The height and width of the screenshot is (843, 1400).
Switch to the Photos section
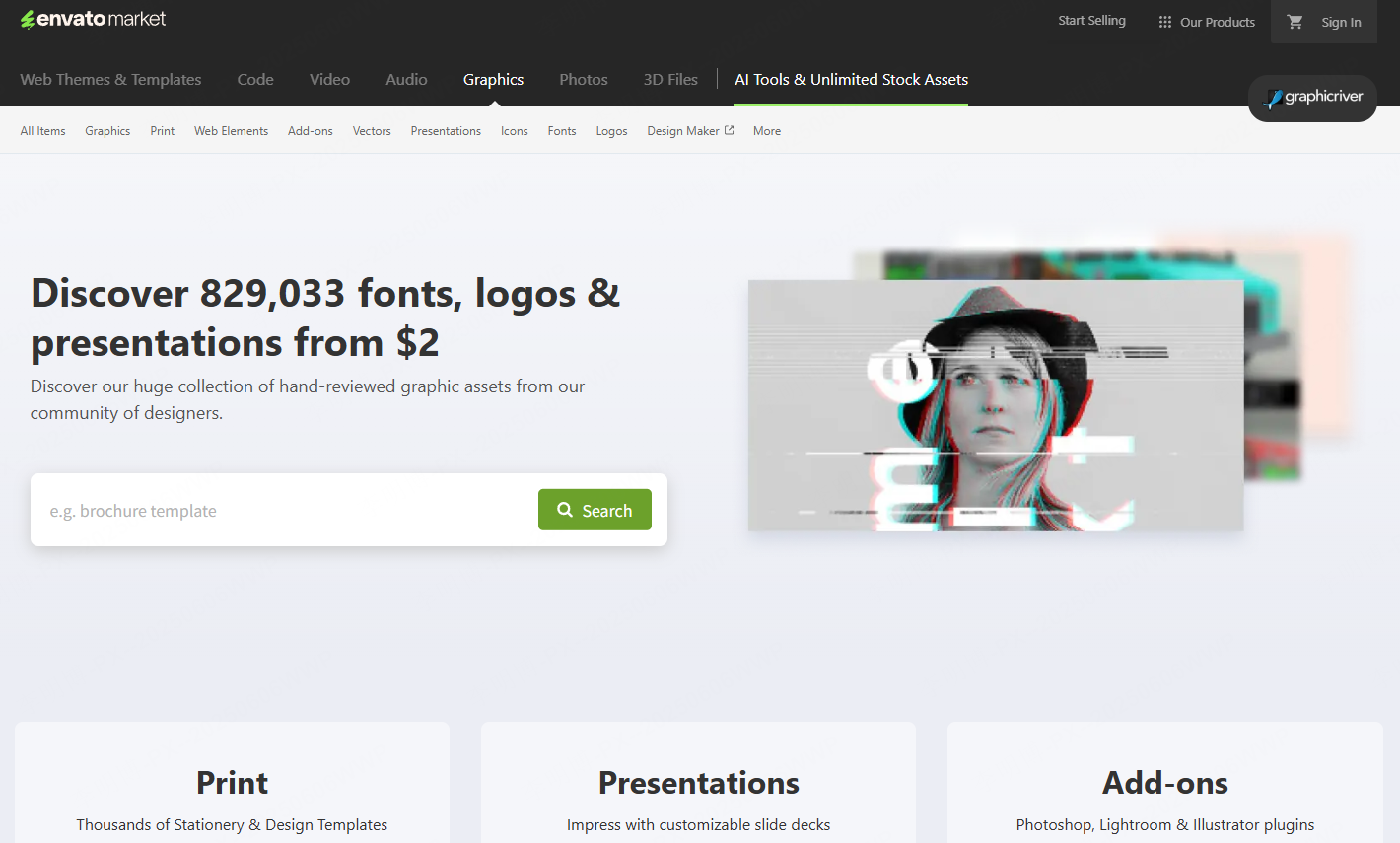[x=583, y=79]
